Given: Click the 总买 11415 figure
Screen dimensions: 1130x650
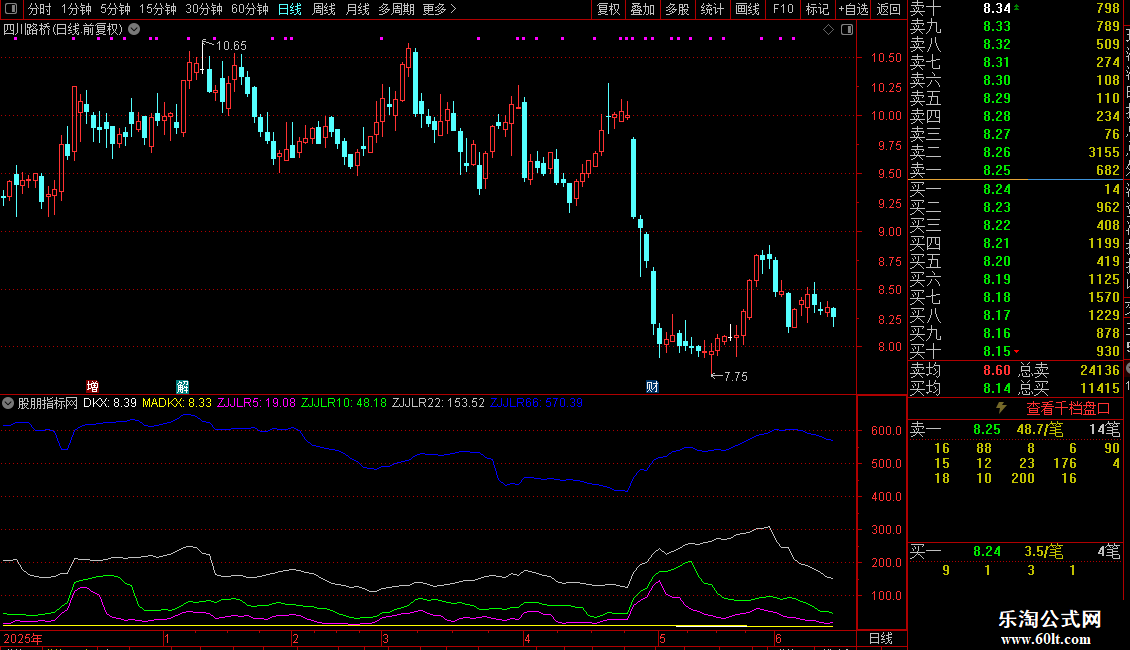Looking at the screenshot, I should click(x=1100, y=388).
